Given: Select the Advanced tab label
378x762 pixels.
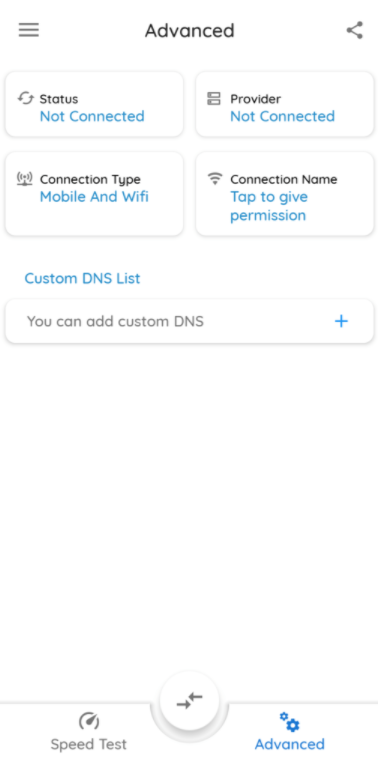Looking at the screenshot, I should pyautogui.click(x=290, y=744).
